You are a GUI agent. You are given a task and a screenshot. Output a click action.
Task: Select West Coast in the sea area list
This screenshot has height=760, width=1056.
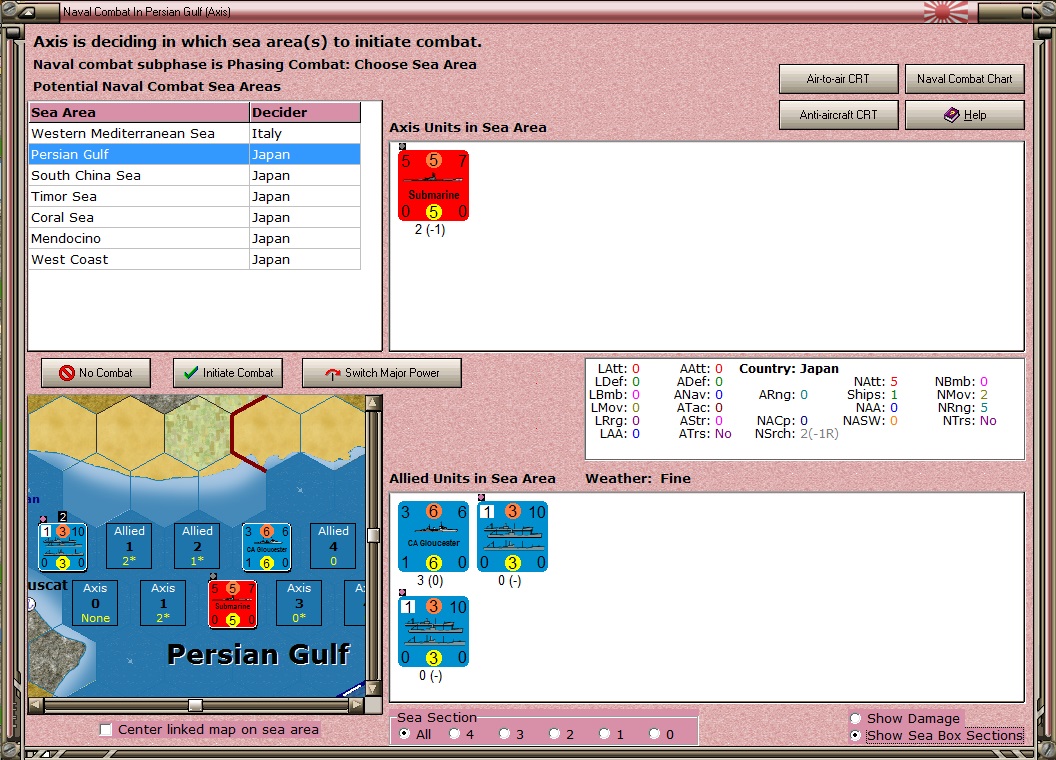(x=195, y=259)
